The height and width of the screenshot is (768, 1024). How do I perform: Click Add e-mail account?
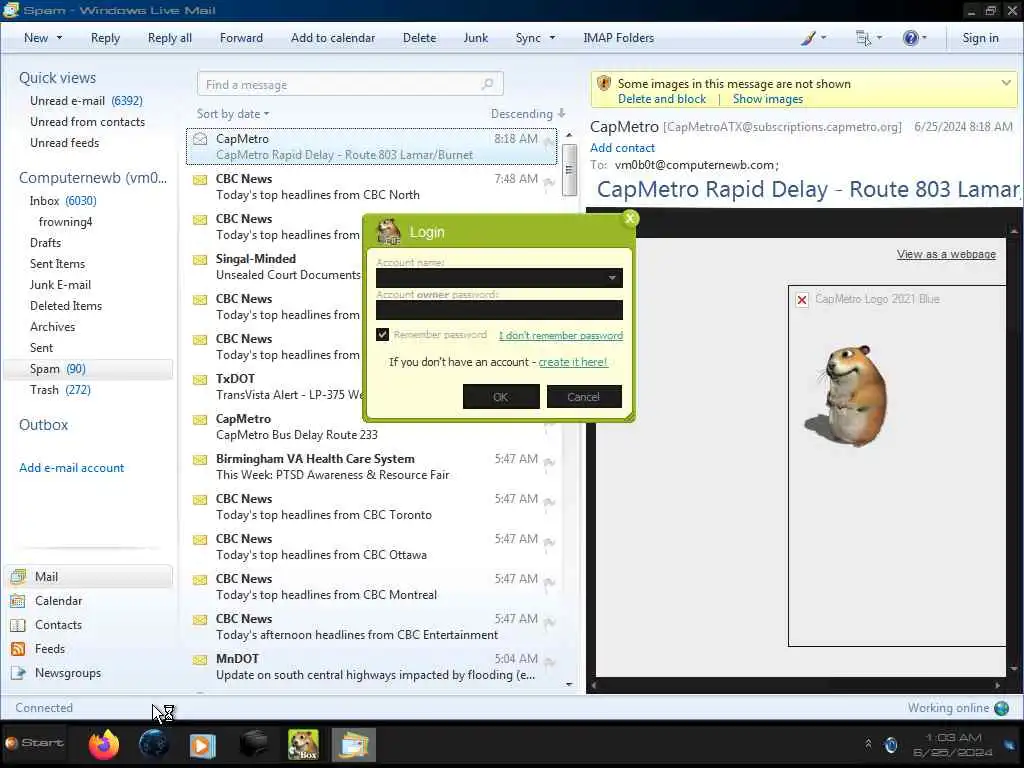click(71, 468)
